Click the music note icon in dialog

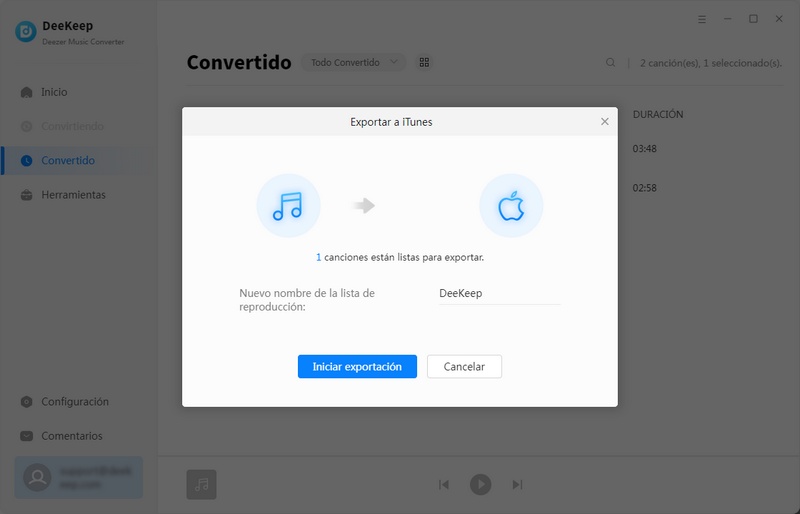pyautogui.click(x=288, y=206)
